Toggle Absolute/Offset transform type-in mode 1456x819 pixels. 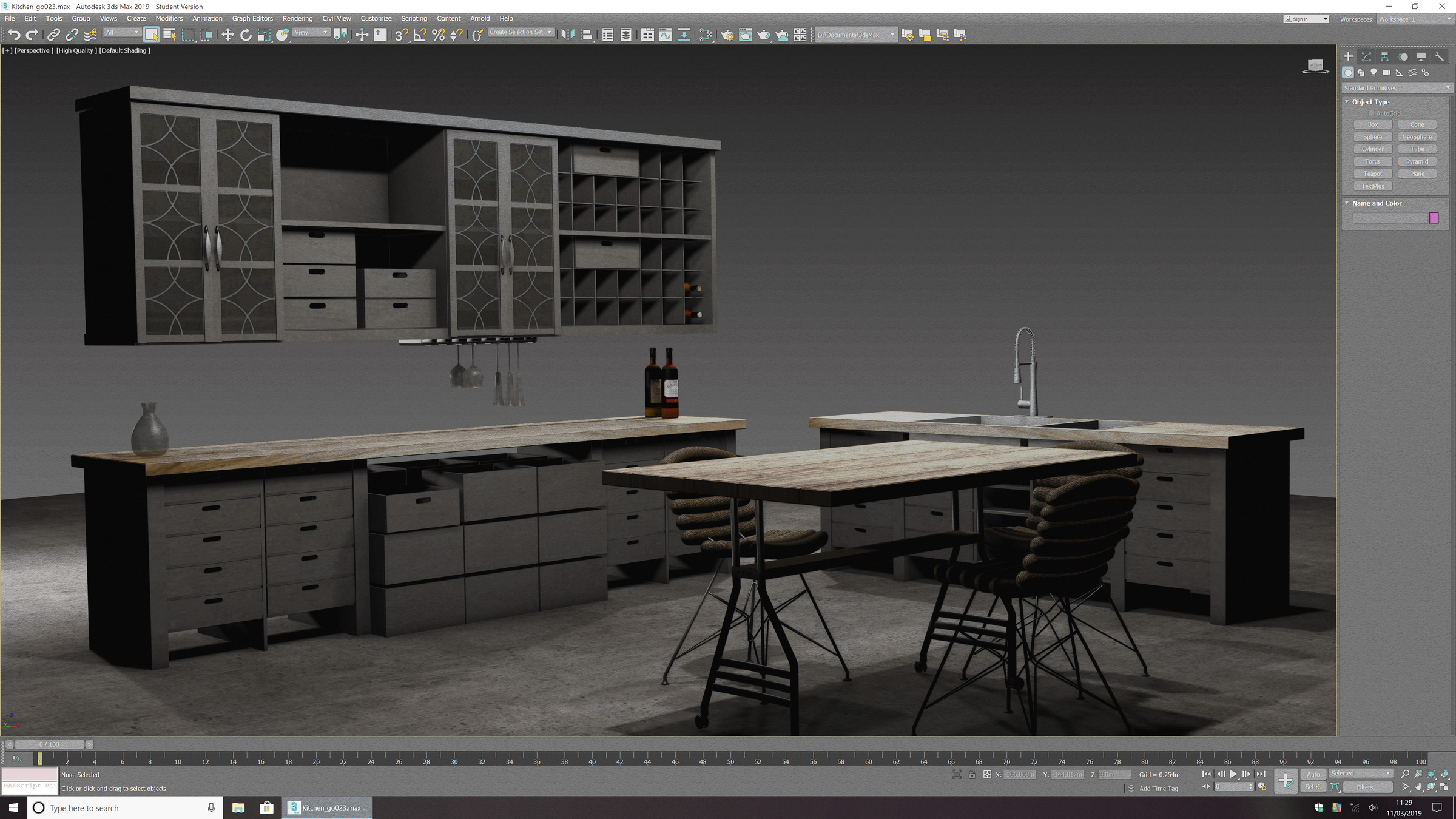coord(987,774)
